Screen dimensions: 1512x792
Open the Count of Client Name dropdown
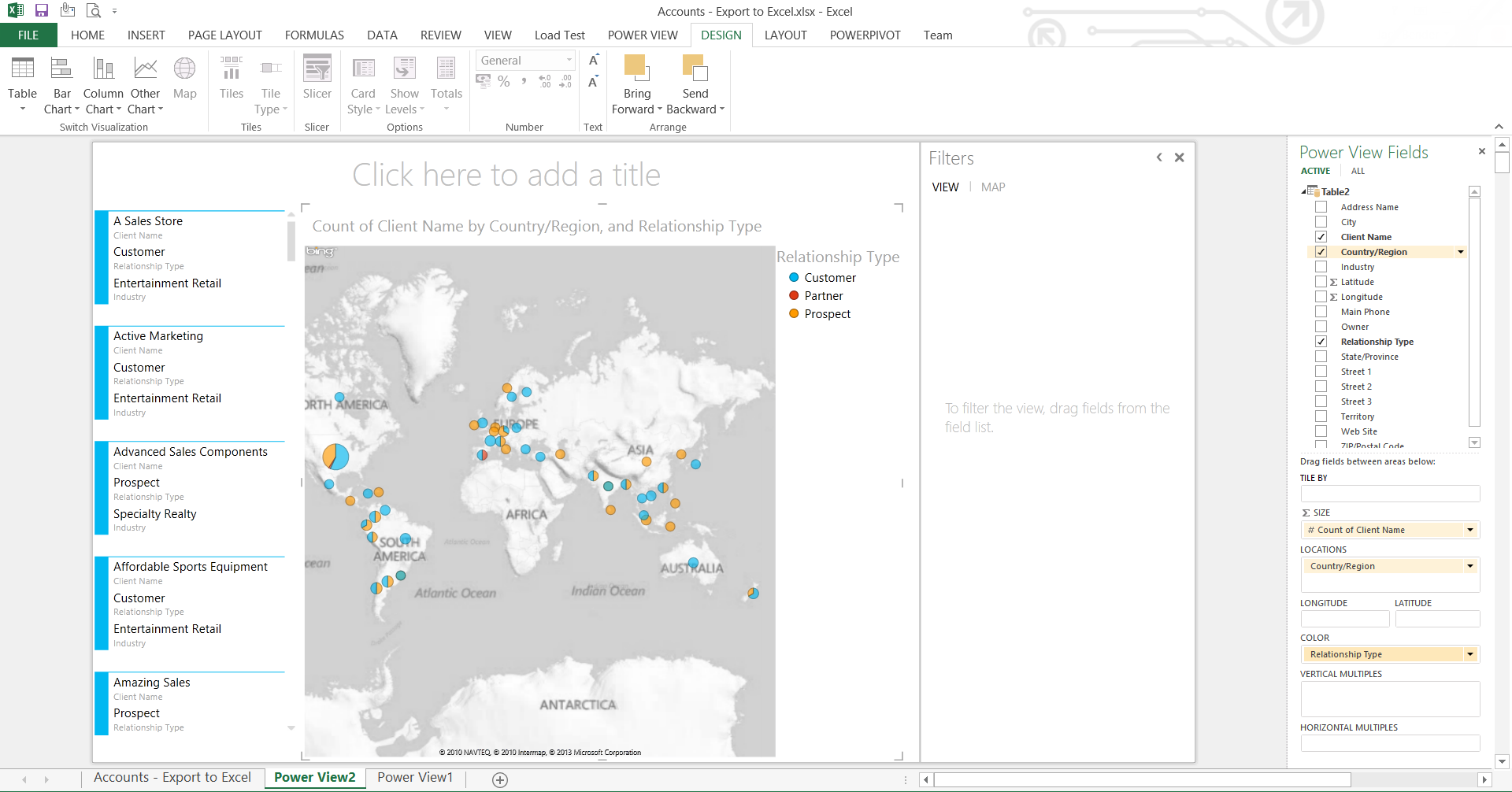point(1469,530)
